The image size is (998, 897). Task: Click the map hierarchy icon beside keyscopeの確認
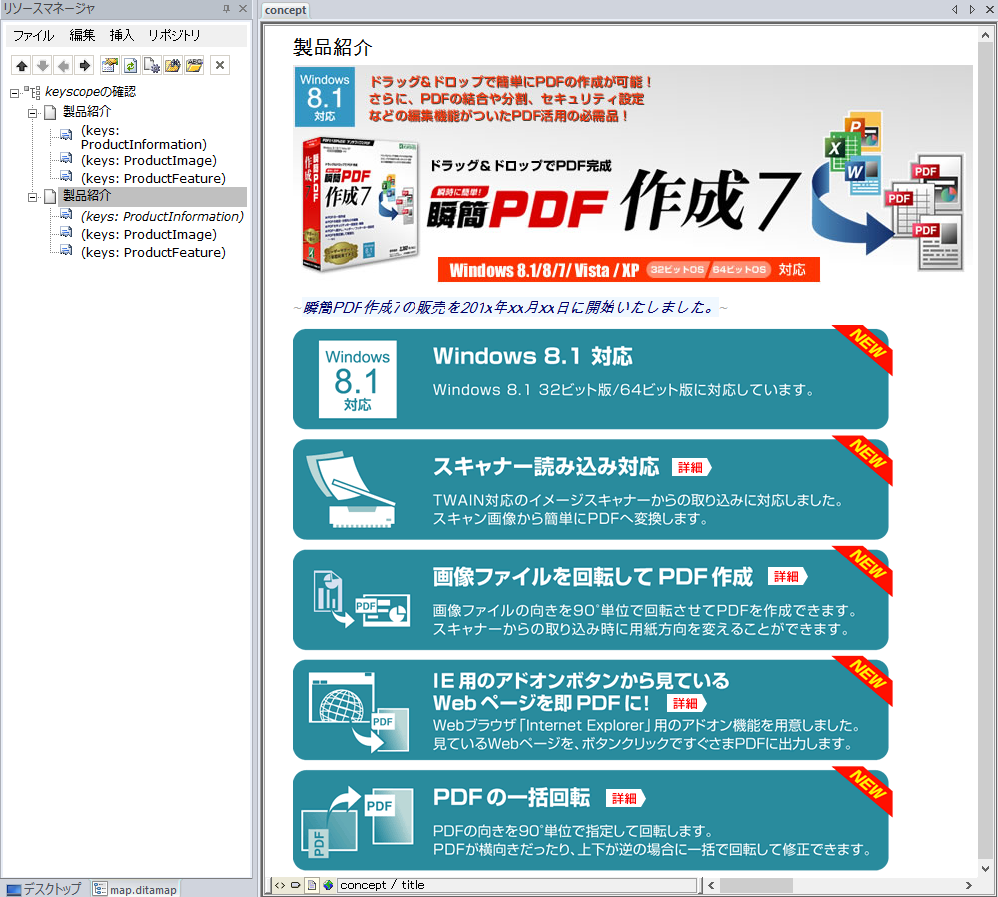point(32,93)
